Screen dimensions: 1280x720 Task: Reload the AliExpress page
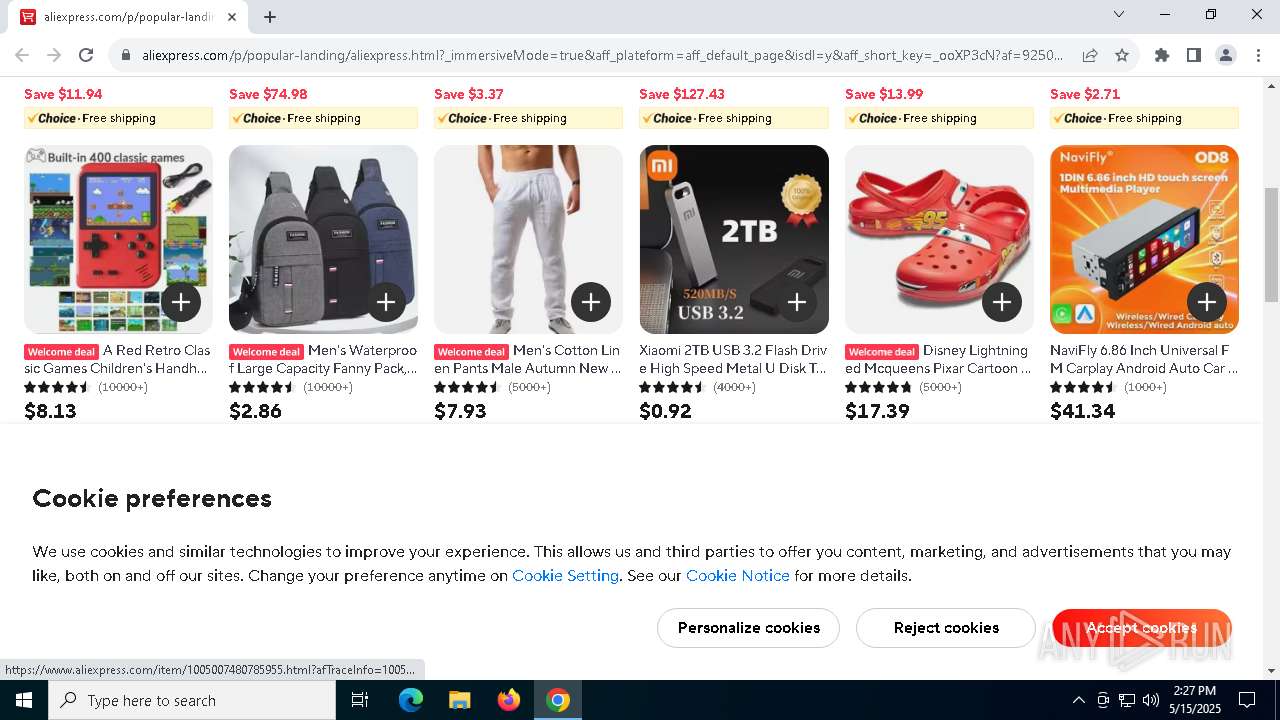(86, 55)
